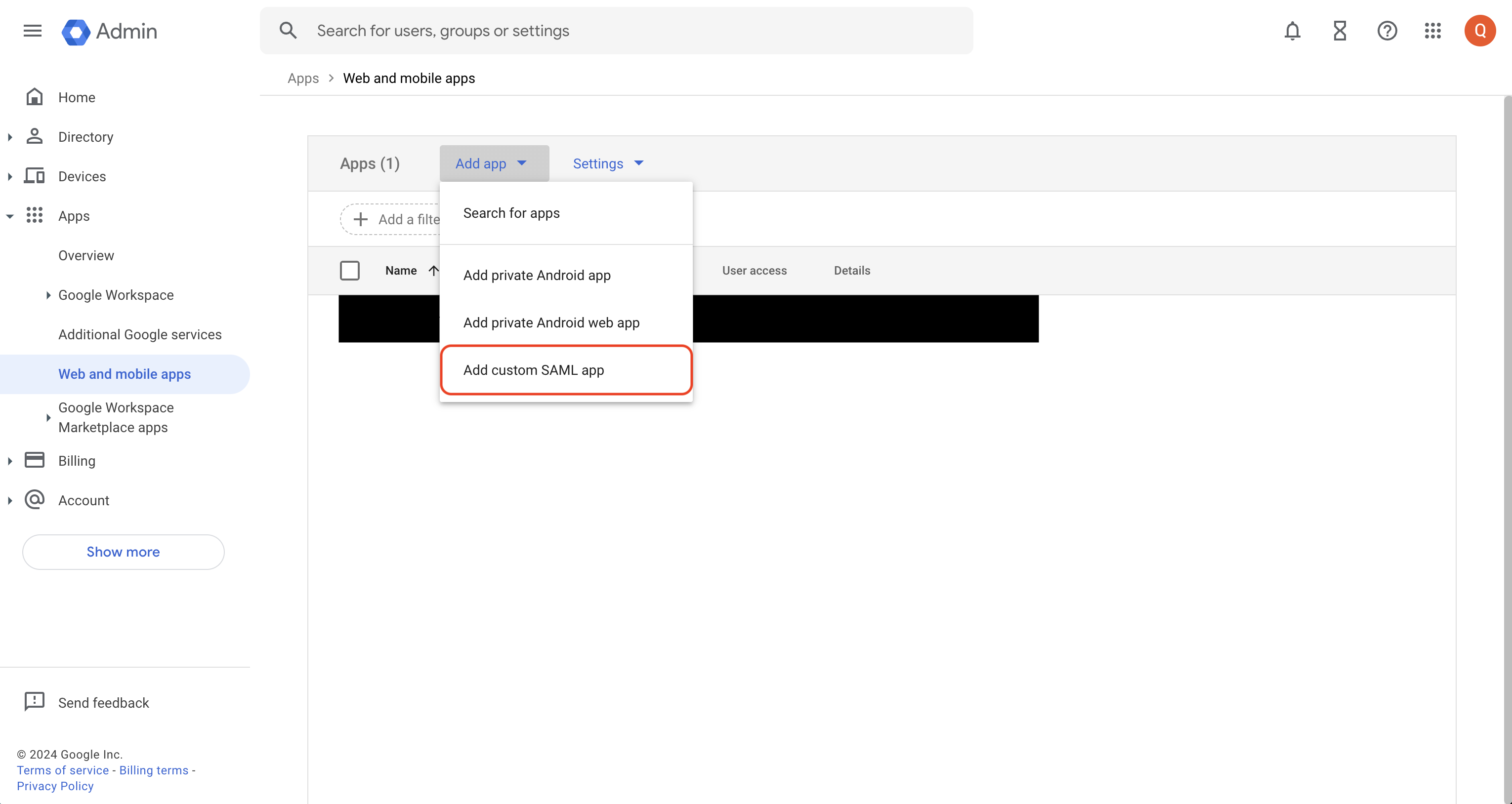1512x804 pixels.
Task: Choose Add private Android web app
Action: point(566,322)
